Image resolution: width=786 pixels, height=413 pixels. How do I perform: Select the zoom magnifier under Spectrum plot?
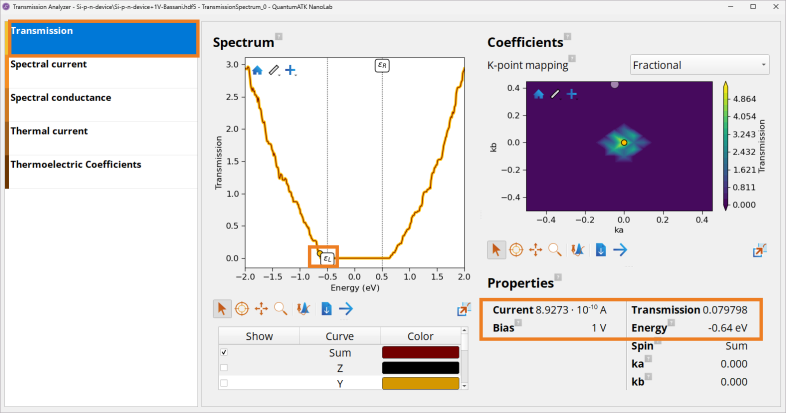[281, 309]
